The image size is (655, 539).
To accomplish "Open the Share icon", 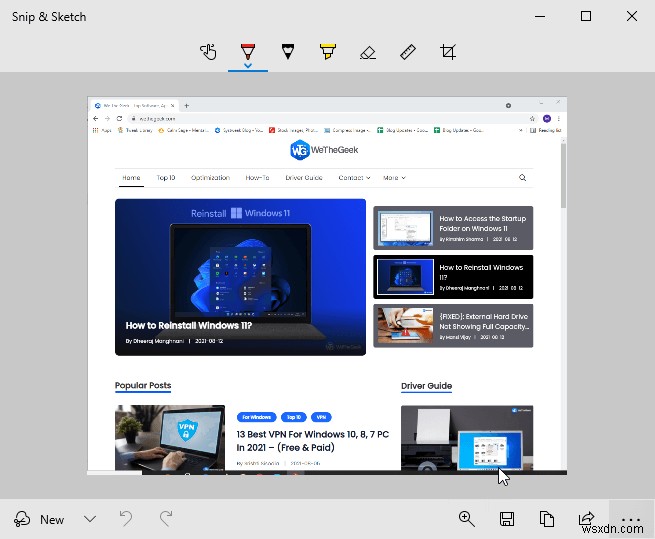I will point(586,518).
